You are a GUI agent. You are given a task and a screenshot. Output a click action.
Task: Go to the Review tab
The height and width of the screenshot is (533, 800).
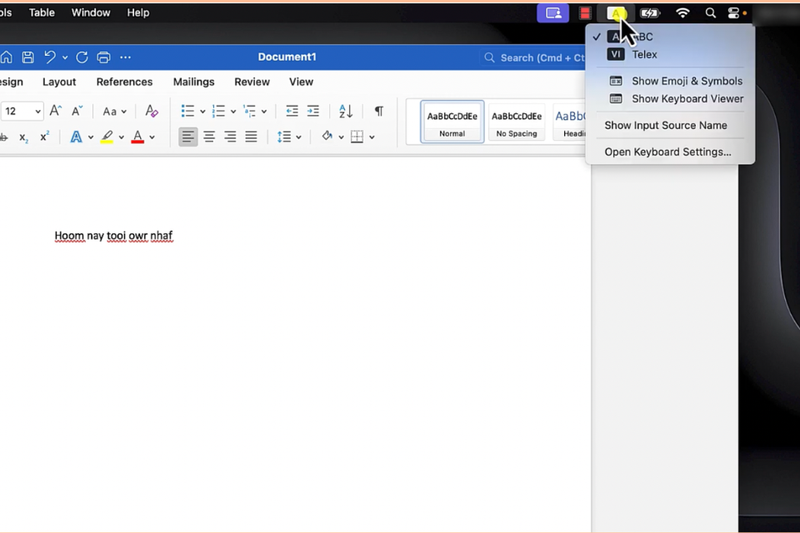click(252, 82)
